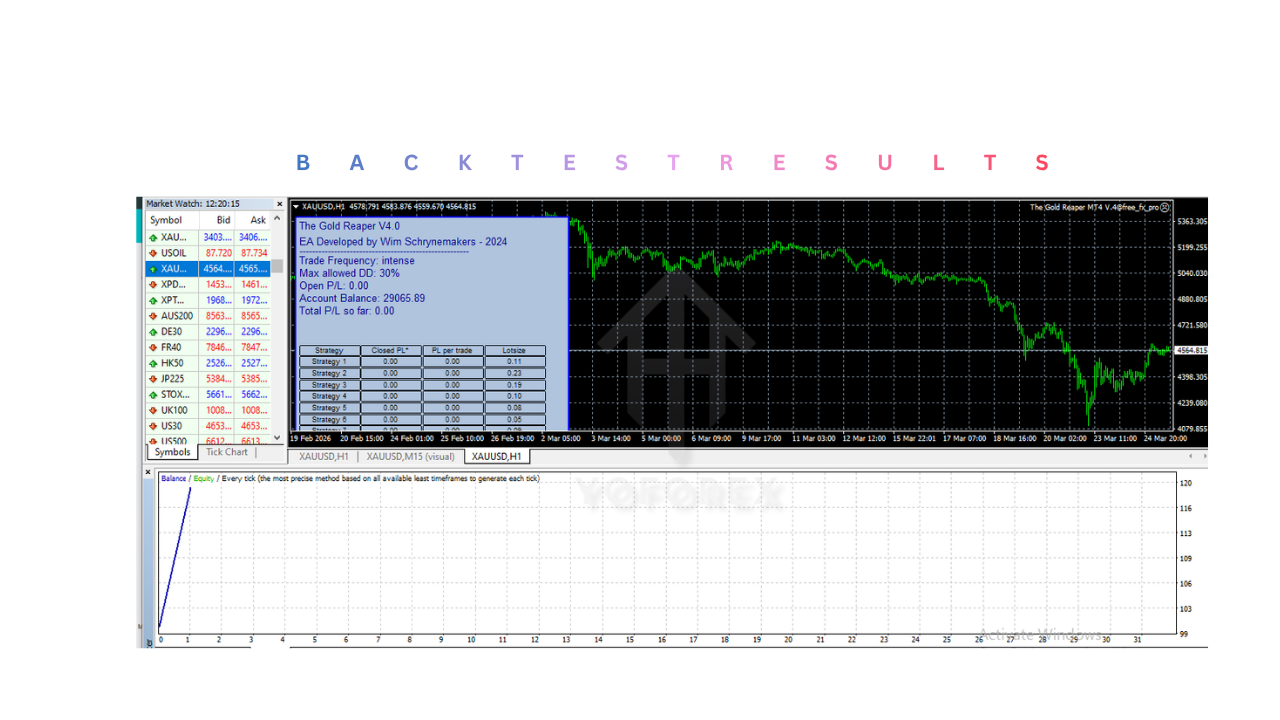1280x720 pixels.
Task: Sort by the Bid column header
Action: (223, 220)
